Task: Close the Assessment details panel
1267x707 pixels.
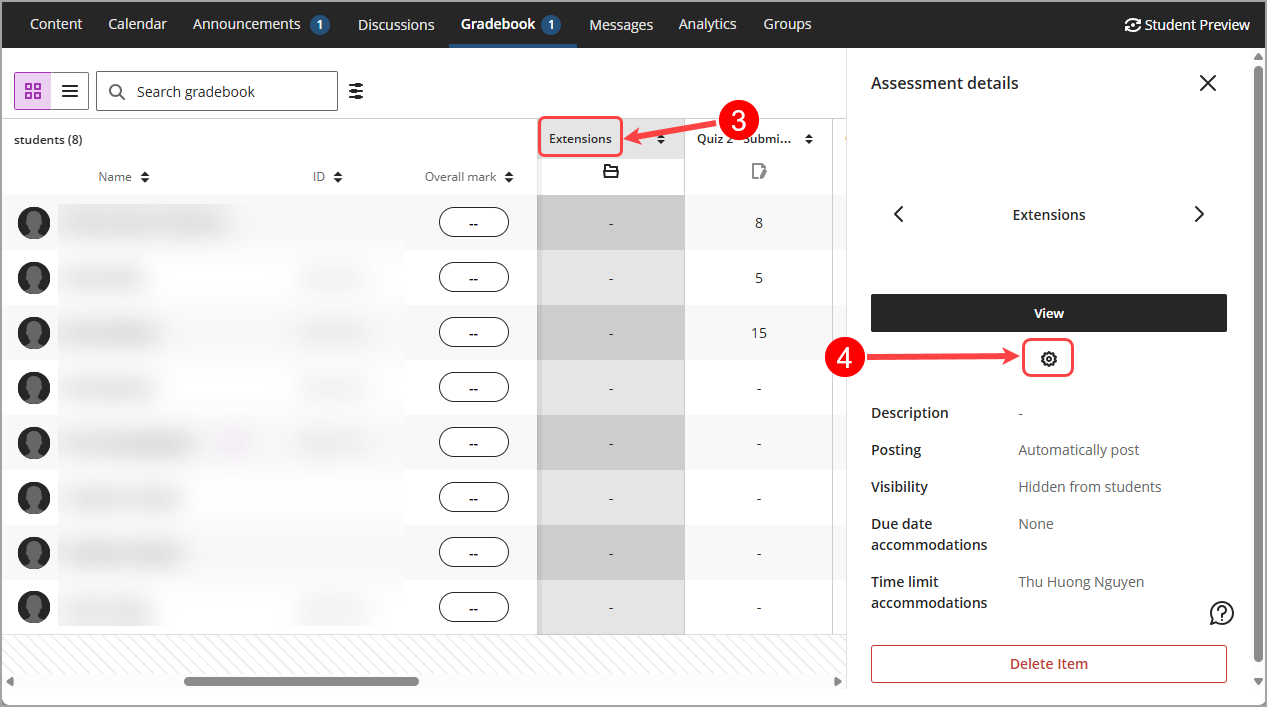Action: click(1208, 83)
